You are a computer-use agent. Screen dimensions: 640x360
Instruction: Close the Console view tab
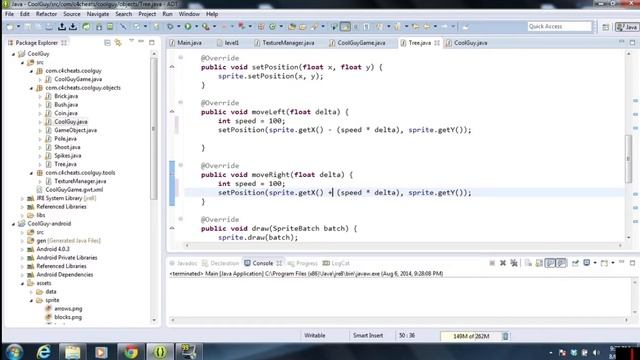click(279, 263)
